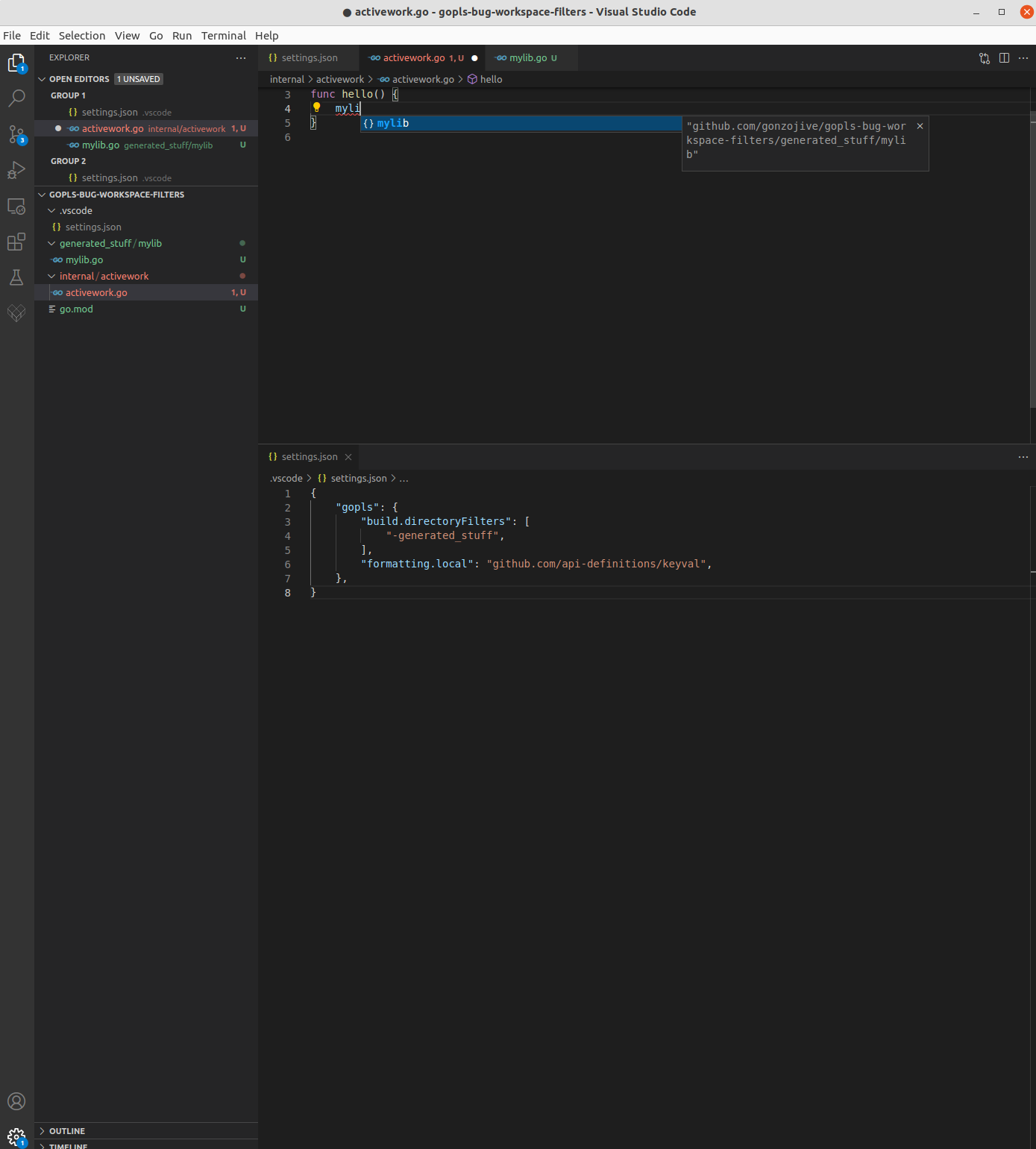Open the View menu

click(x=127, y=35)
